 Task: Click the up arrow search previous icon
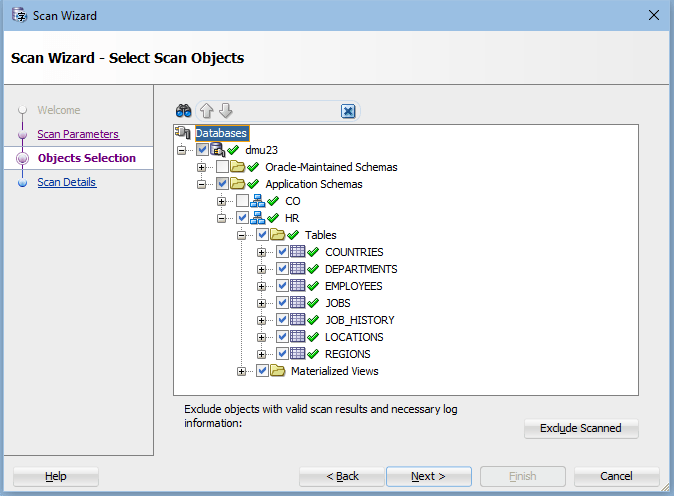point(207,111)
